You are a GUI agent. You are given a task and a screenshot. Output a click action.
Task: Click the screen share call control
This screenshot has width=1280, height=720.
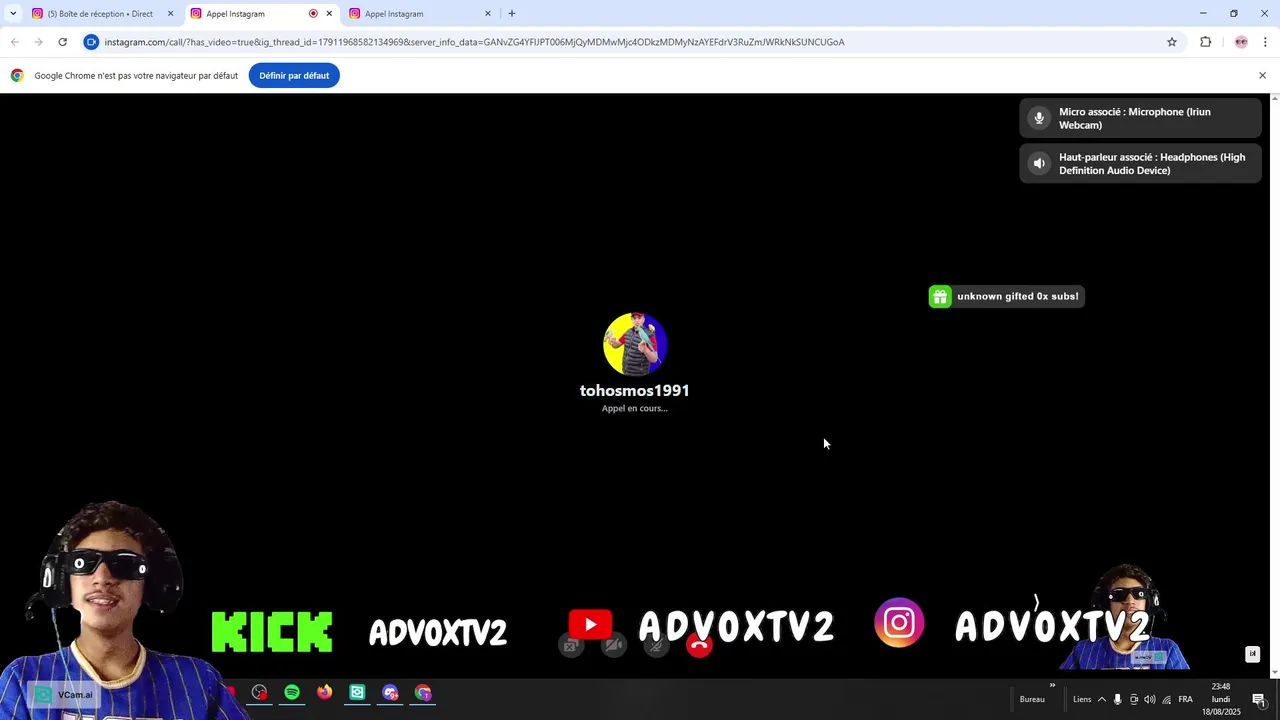coord(571,646)
